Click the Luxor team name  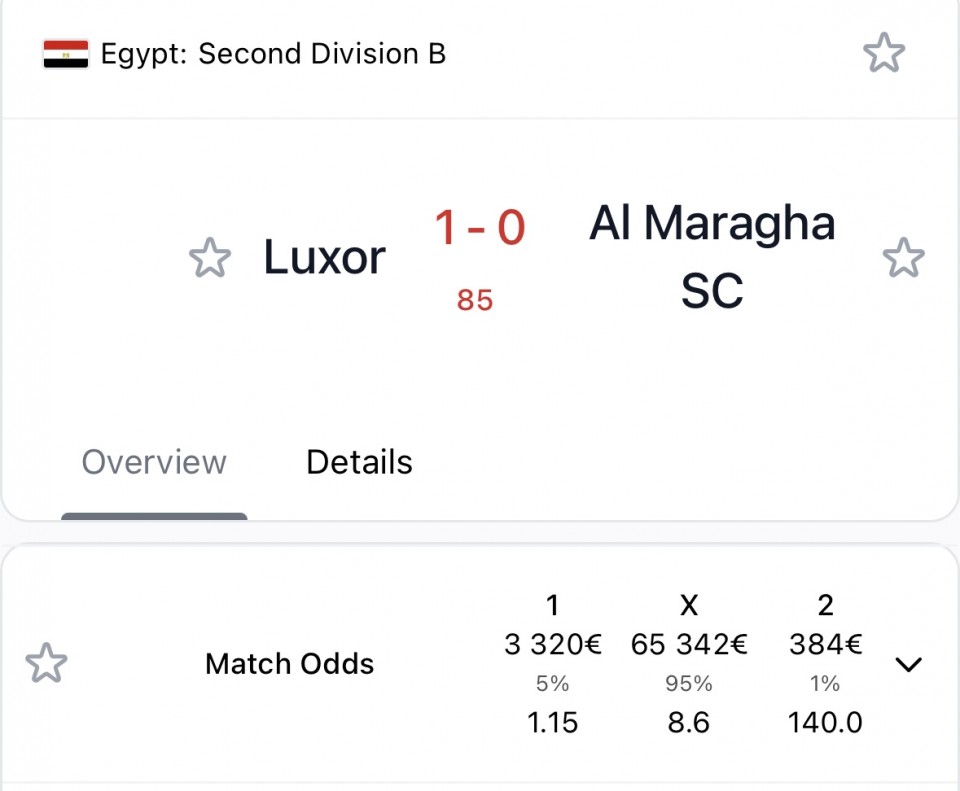click(324, 258)
